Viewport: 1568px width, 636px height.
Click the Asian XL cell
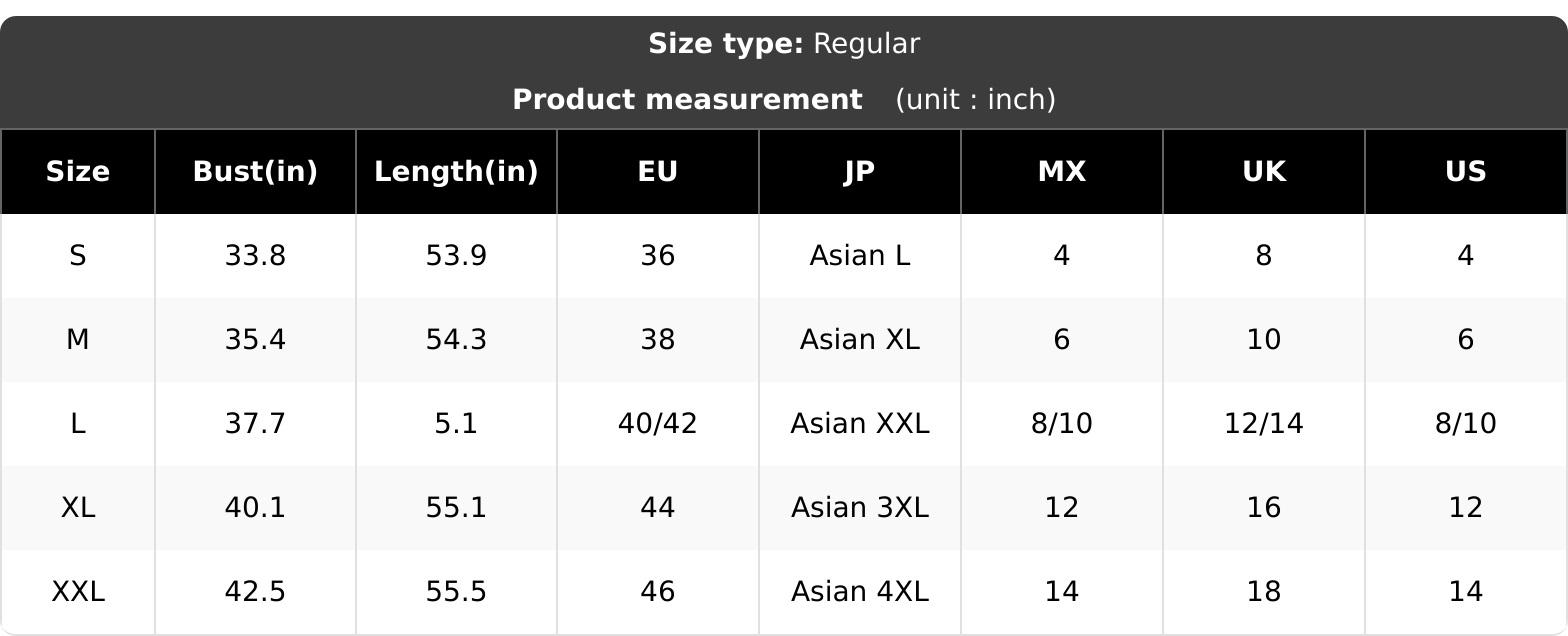click(860, 340)
